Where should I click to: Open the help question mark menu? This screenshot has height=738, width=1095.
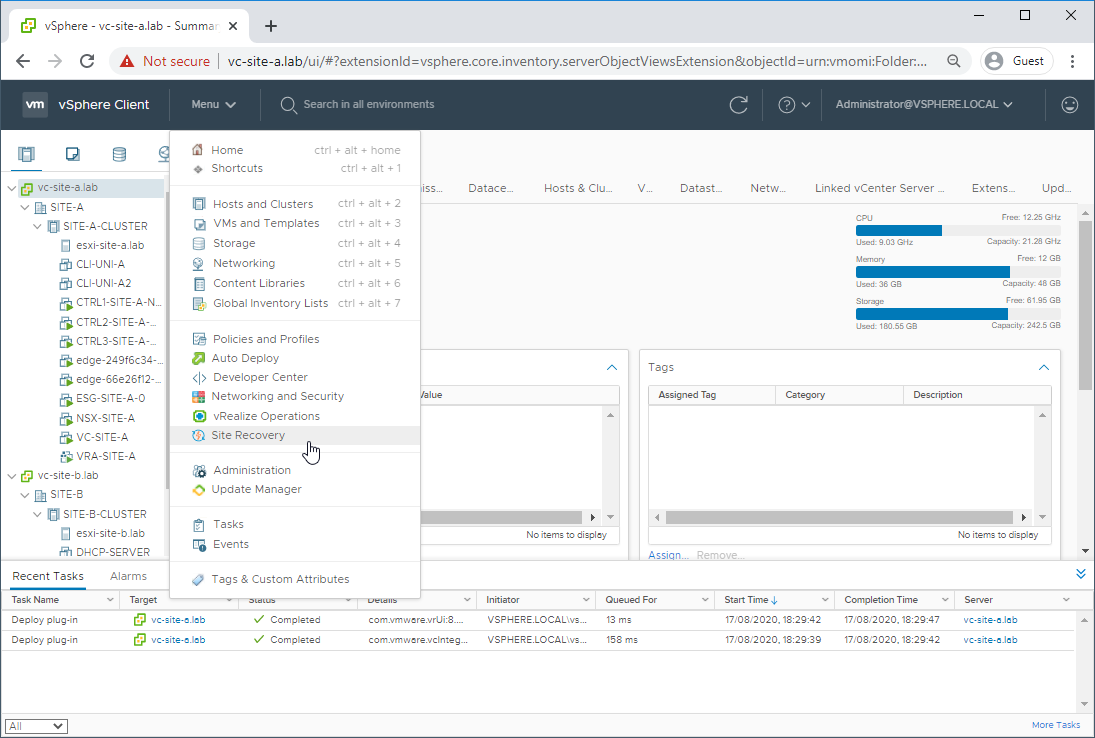pyautogui.click(x=794, y=105)
